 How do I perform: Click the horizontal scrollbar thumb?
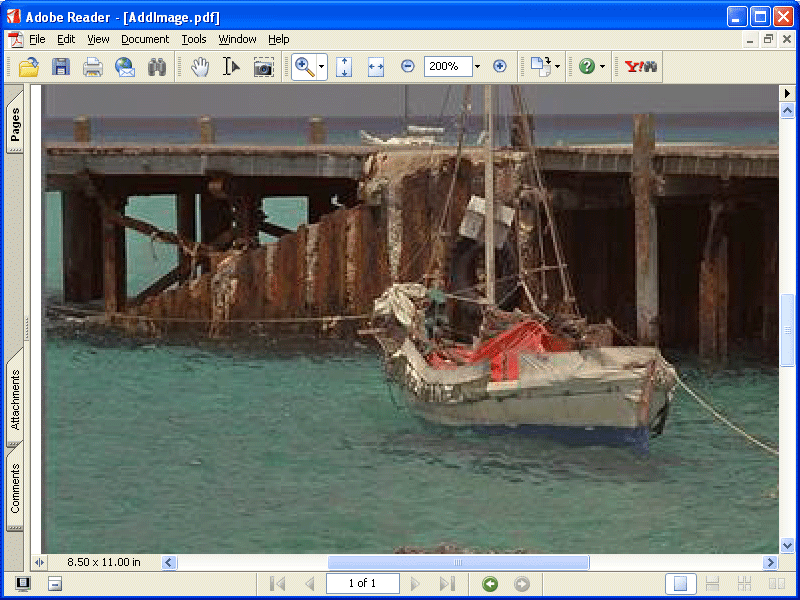[458, 563]
